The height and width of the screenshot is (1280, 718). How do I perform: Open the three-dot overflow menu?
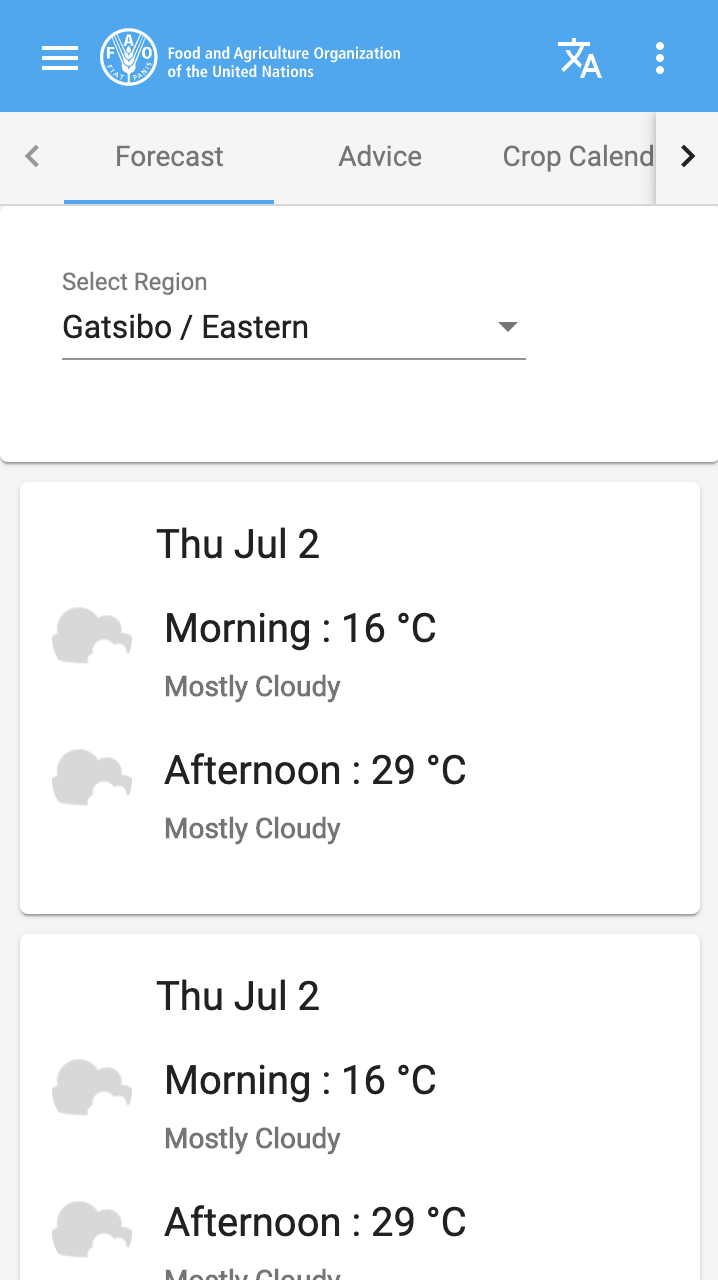pos(659,58)
